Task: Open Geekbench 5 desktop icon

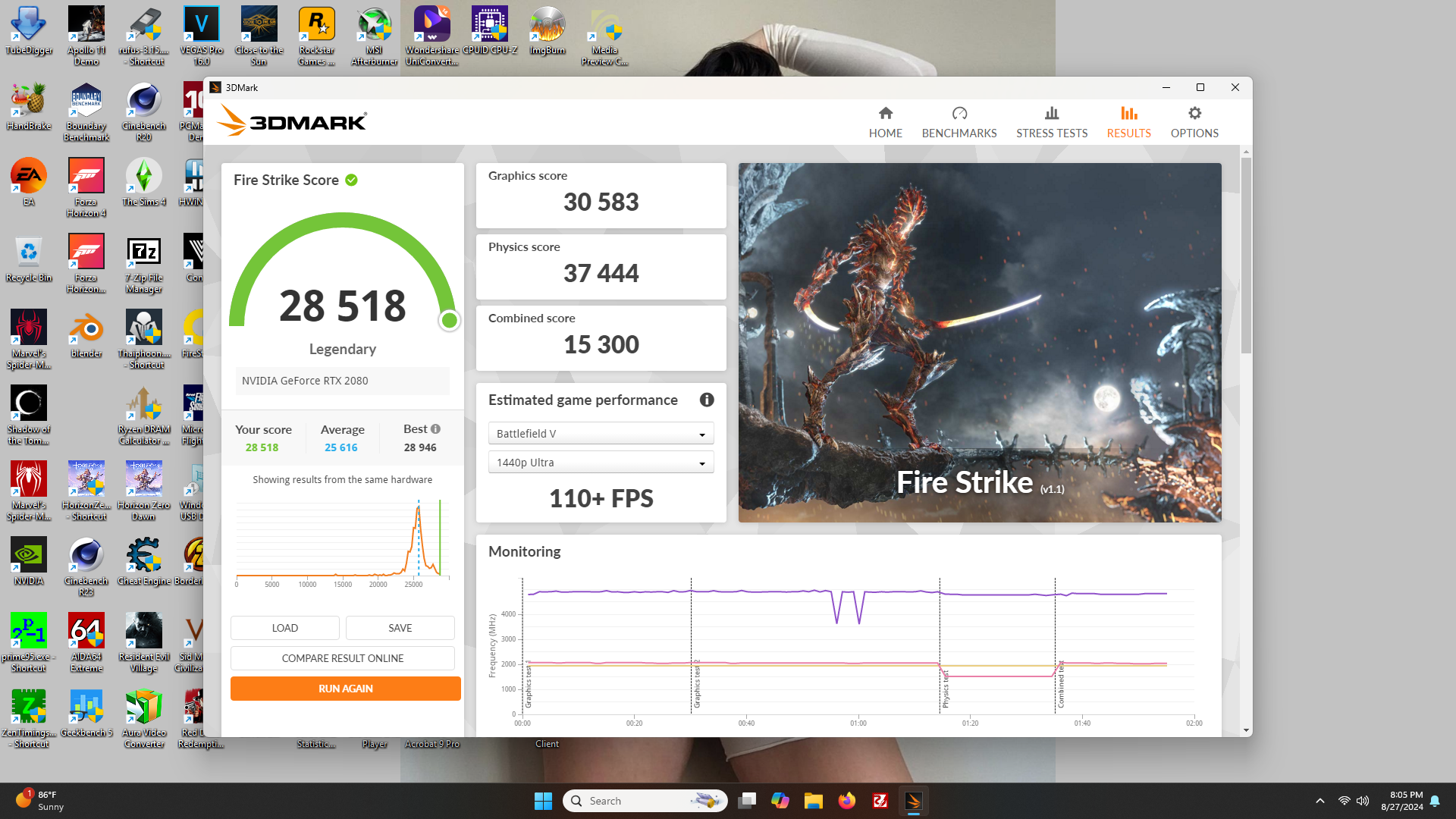Action: [86, 714]
